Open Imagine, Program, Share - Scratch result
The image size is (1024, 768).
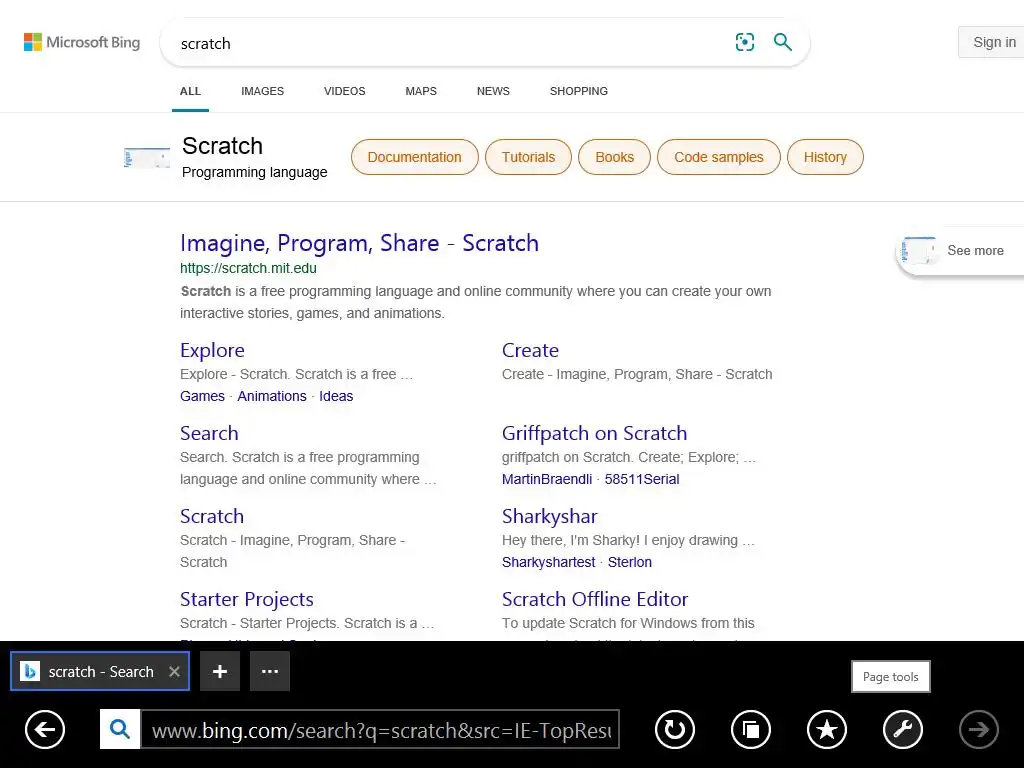[359, 243]
